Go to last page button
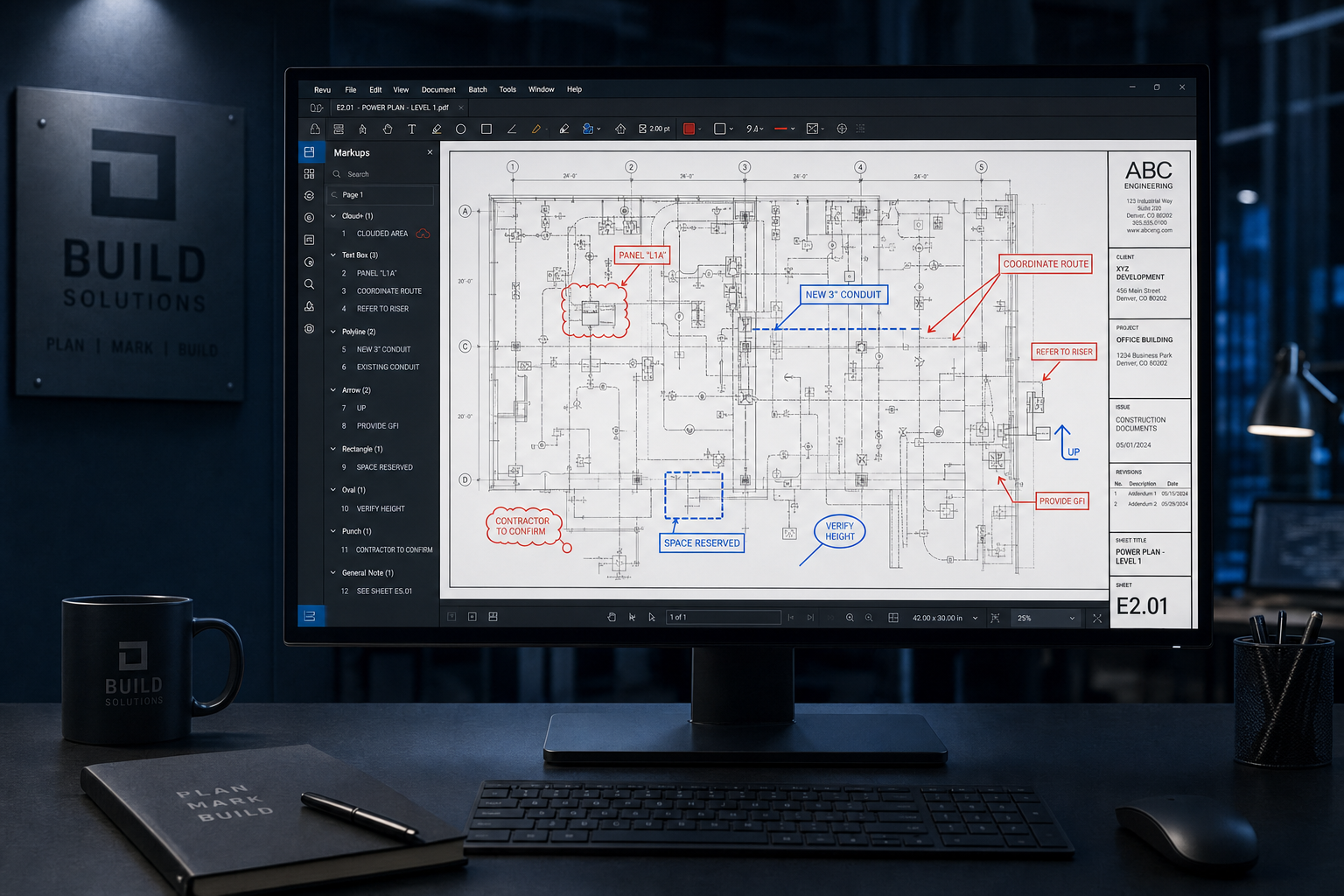1344x896 pixels. tap(810, 618)
